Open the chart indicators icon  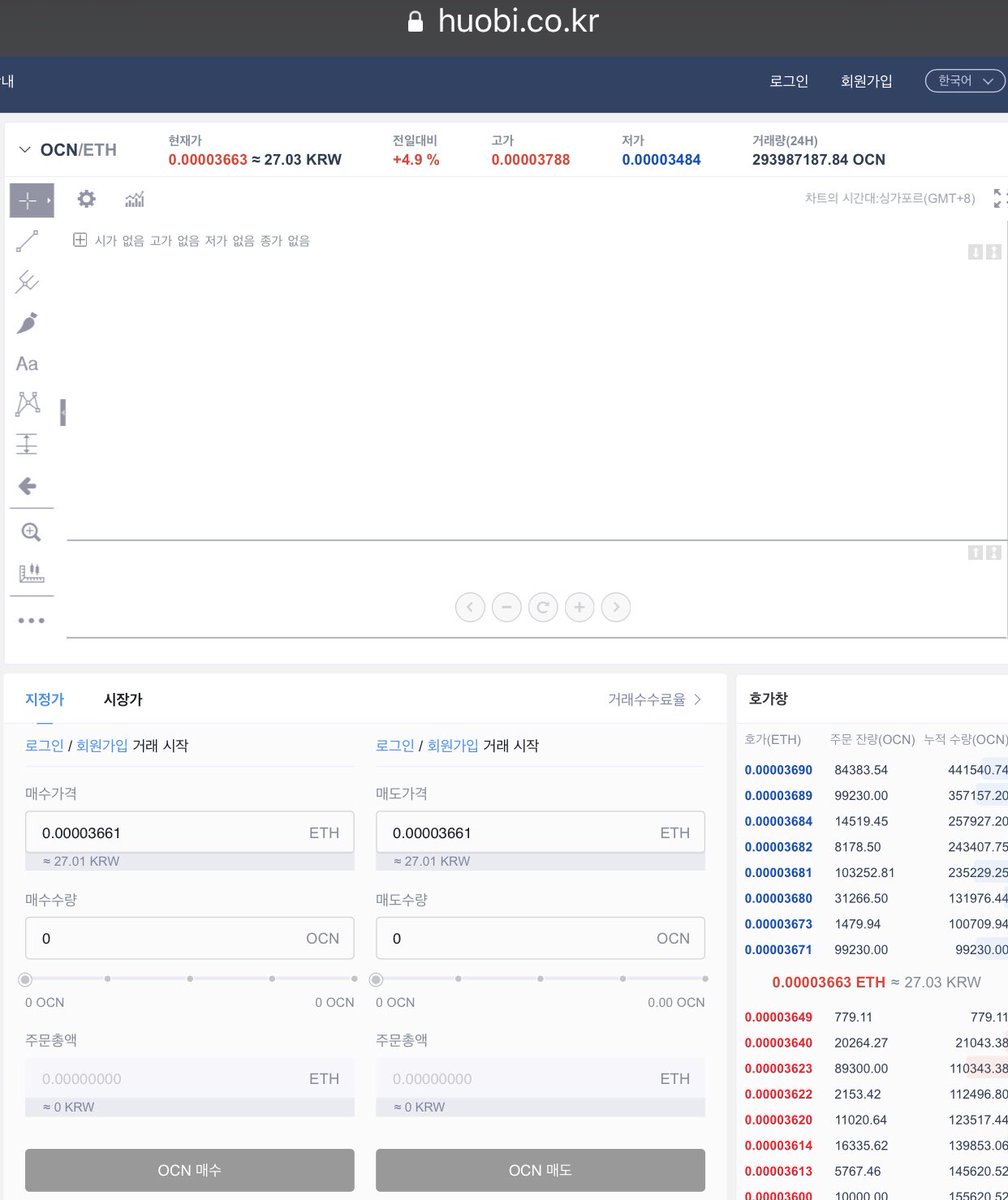point(134,199)
